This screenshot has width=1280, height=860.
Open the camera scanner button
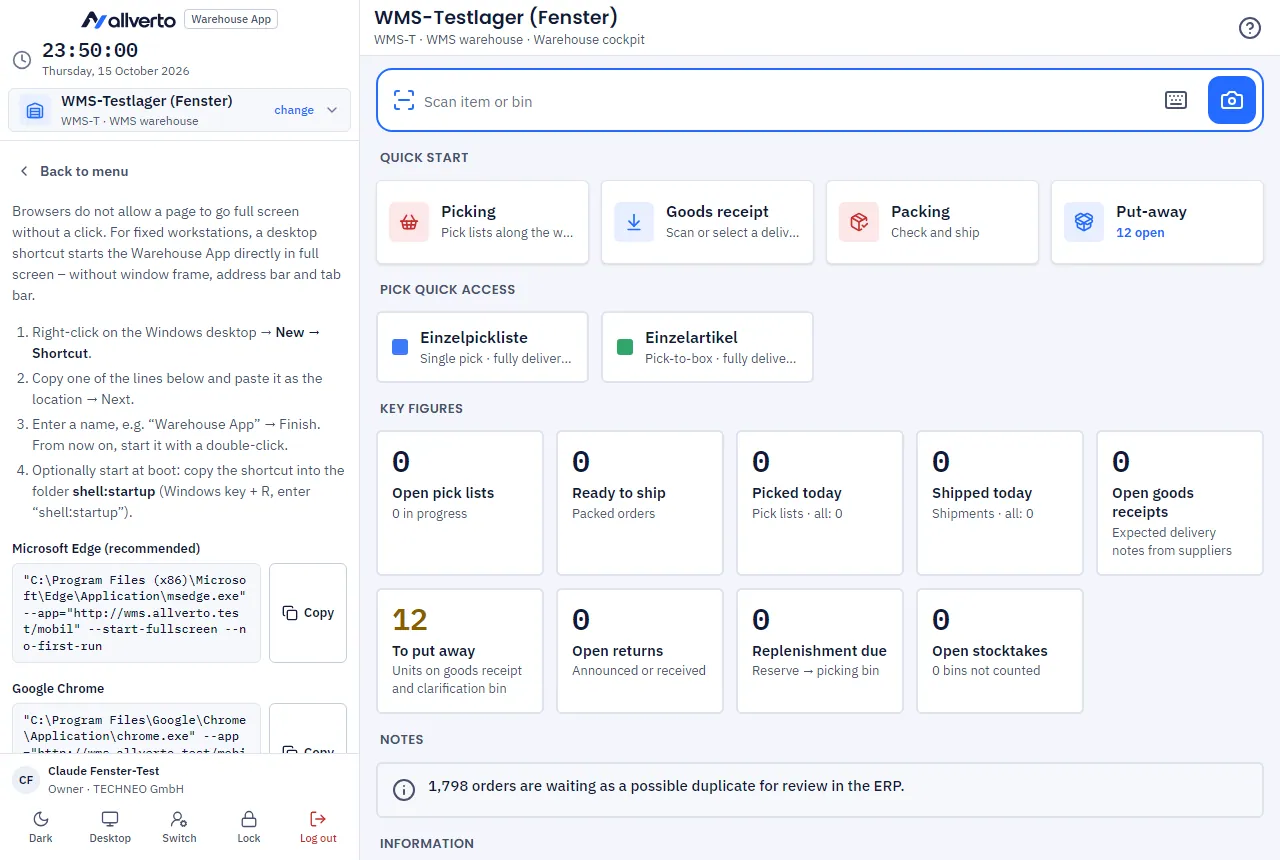click(1232, 100)
